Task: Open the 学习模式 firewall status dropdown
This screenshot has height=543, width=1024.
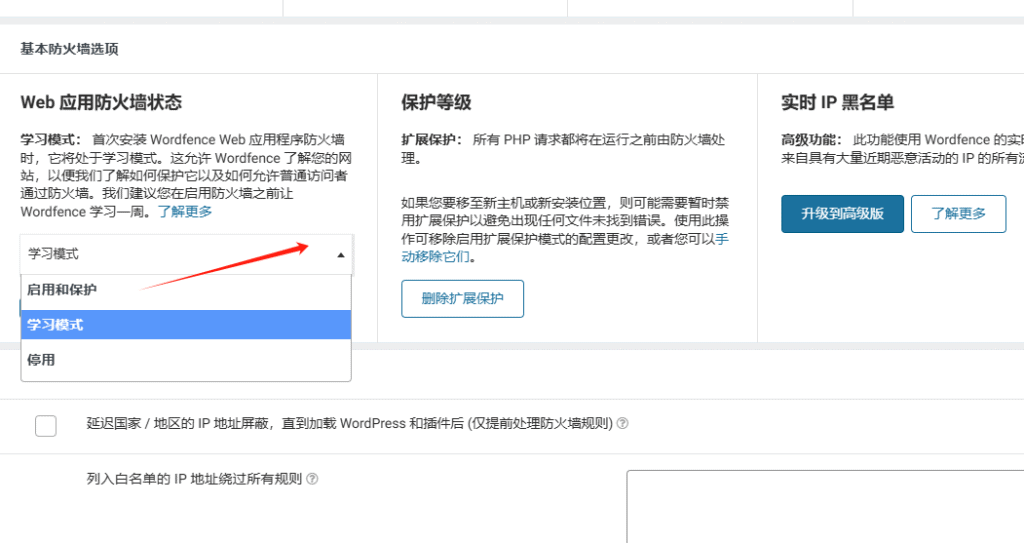Action: coord(186,254)
